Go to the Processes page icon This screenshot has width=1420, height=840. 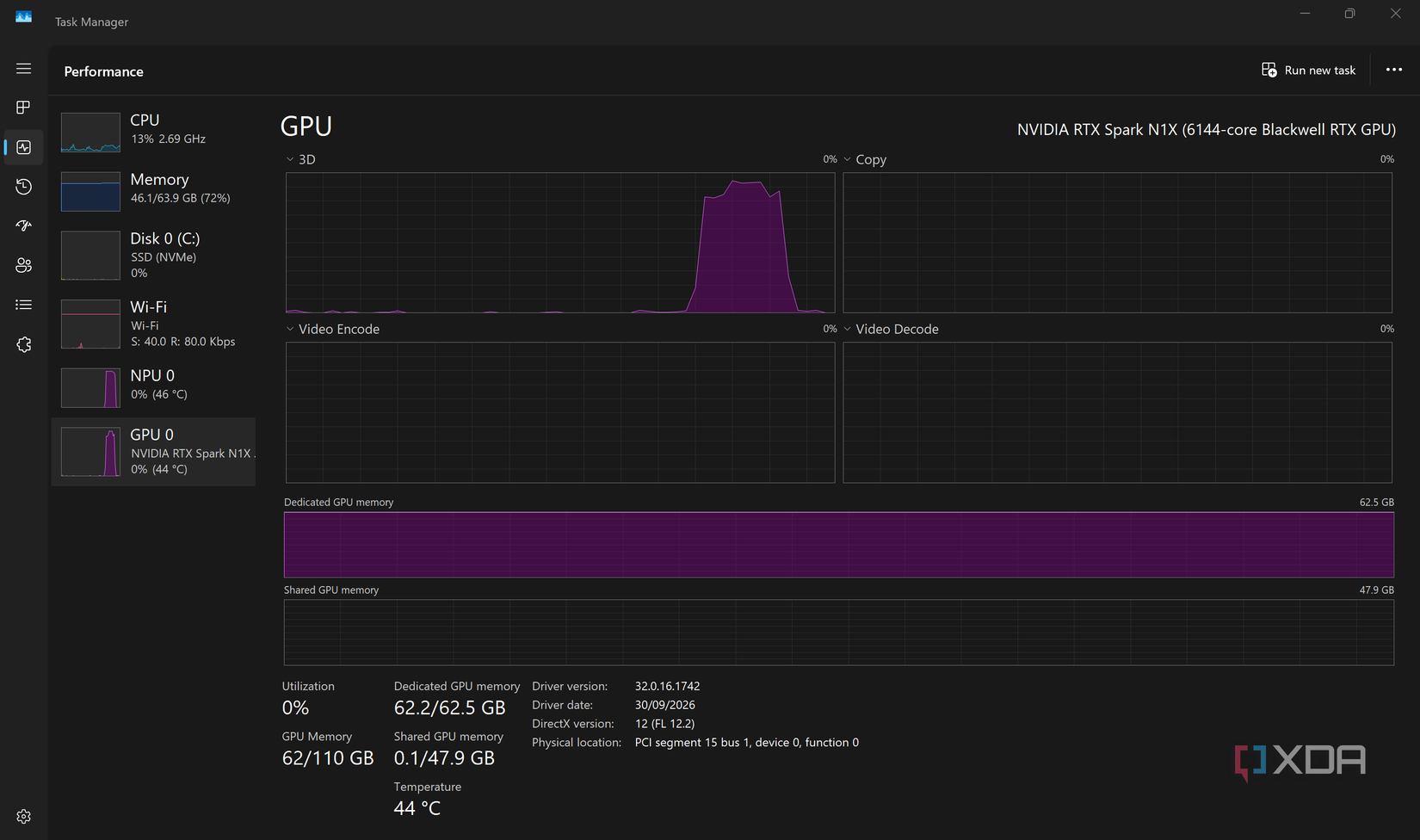click(x=24, y=108)
